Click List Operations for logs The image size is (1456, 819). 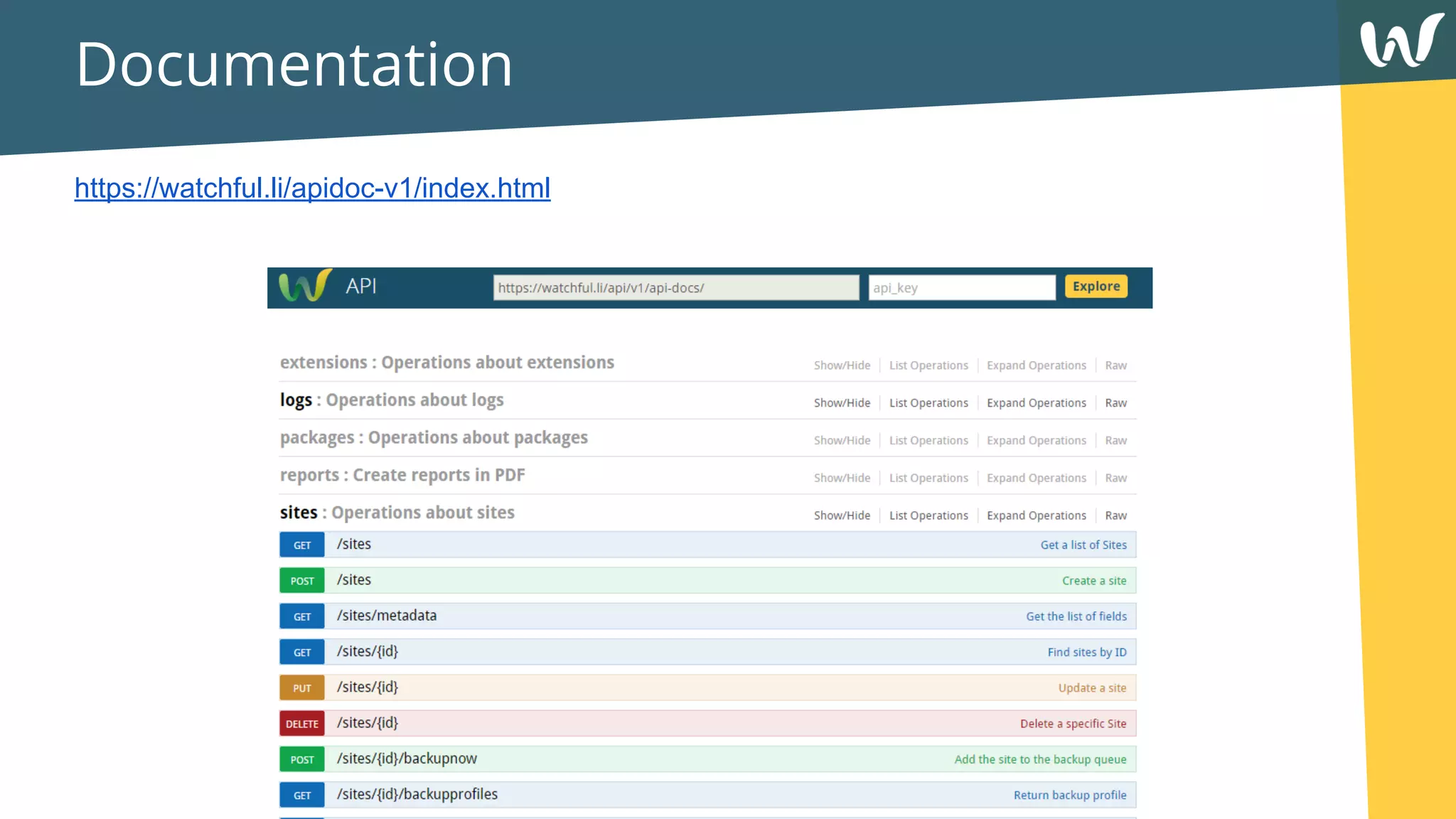point(928,403)
